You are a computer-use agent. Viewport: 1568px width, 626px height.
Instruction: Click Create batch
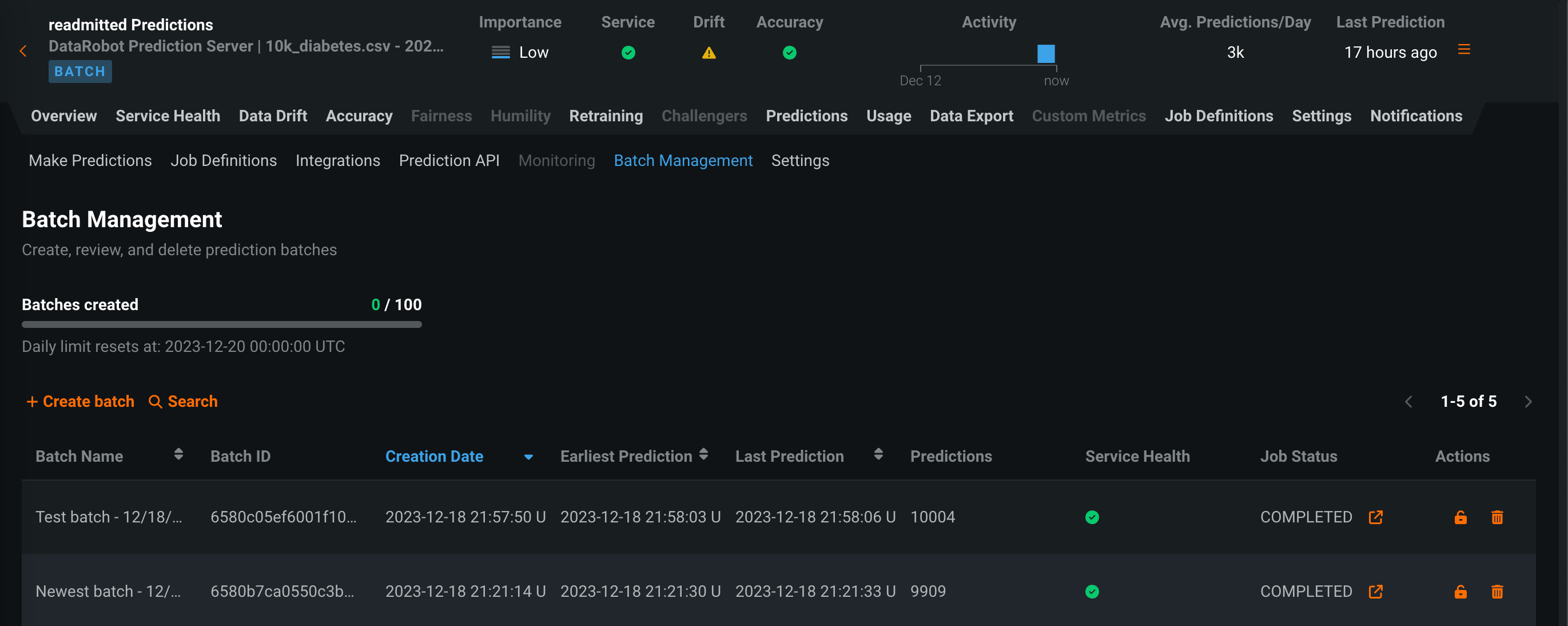pos(81,401)
